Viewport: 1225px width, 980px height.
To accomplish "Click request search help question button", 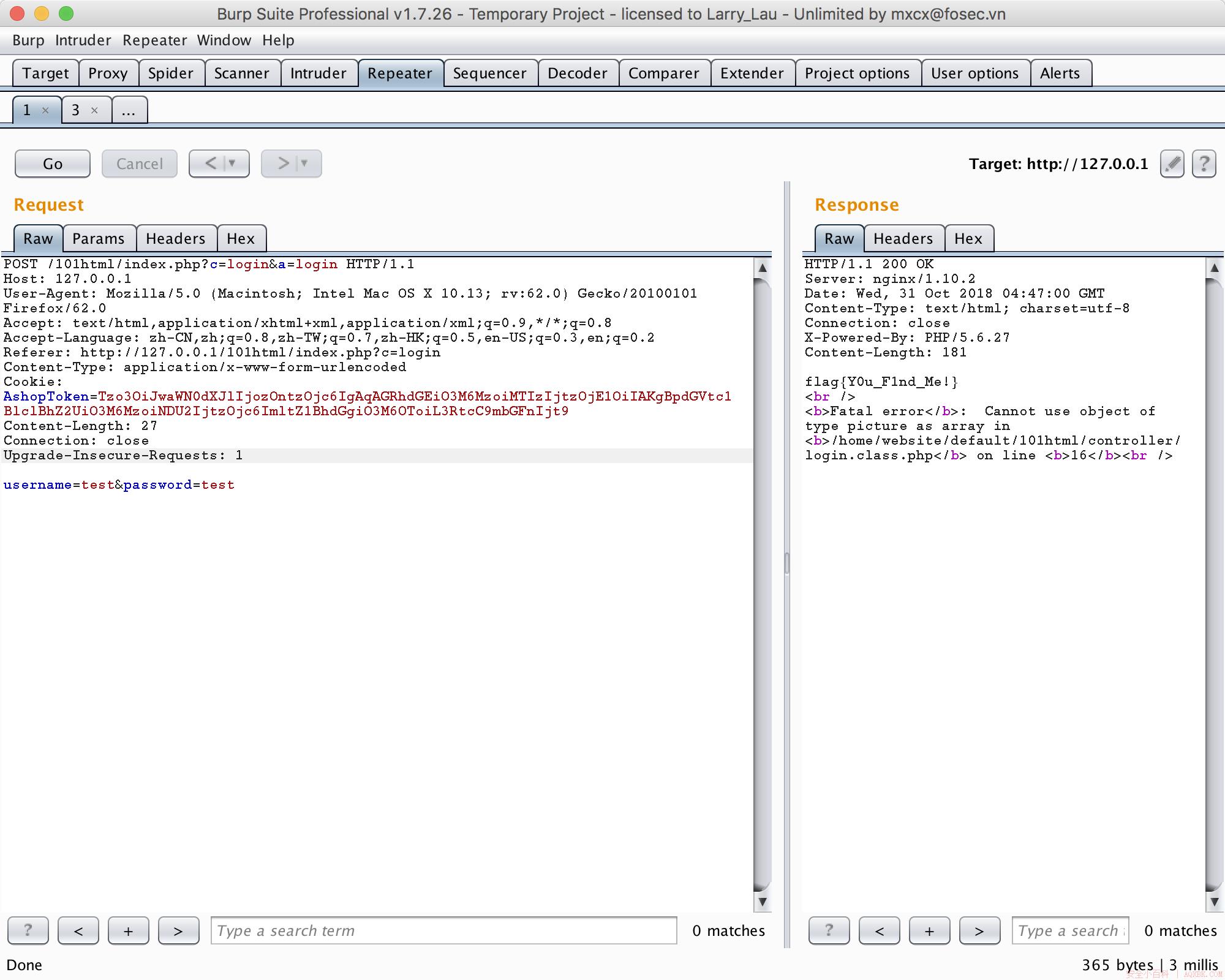I will (28, 931).
